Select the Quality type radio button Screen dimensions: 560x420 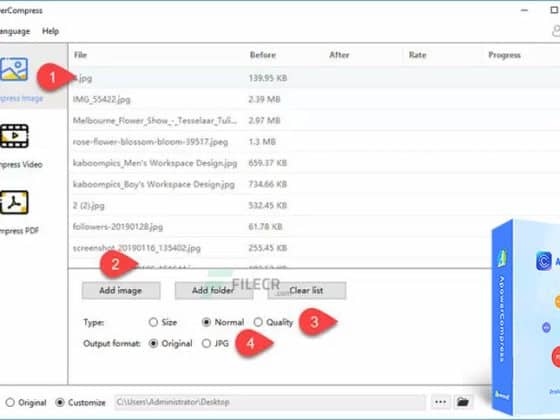(x=258, y=322)
